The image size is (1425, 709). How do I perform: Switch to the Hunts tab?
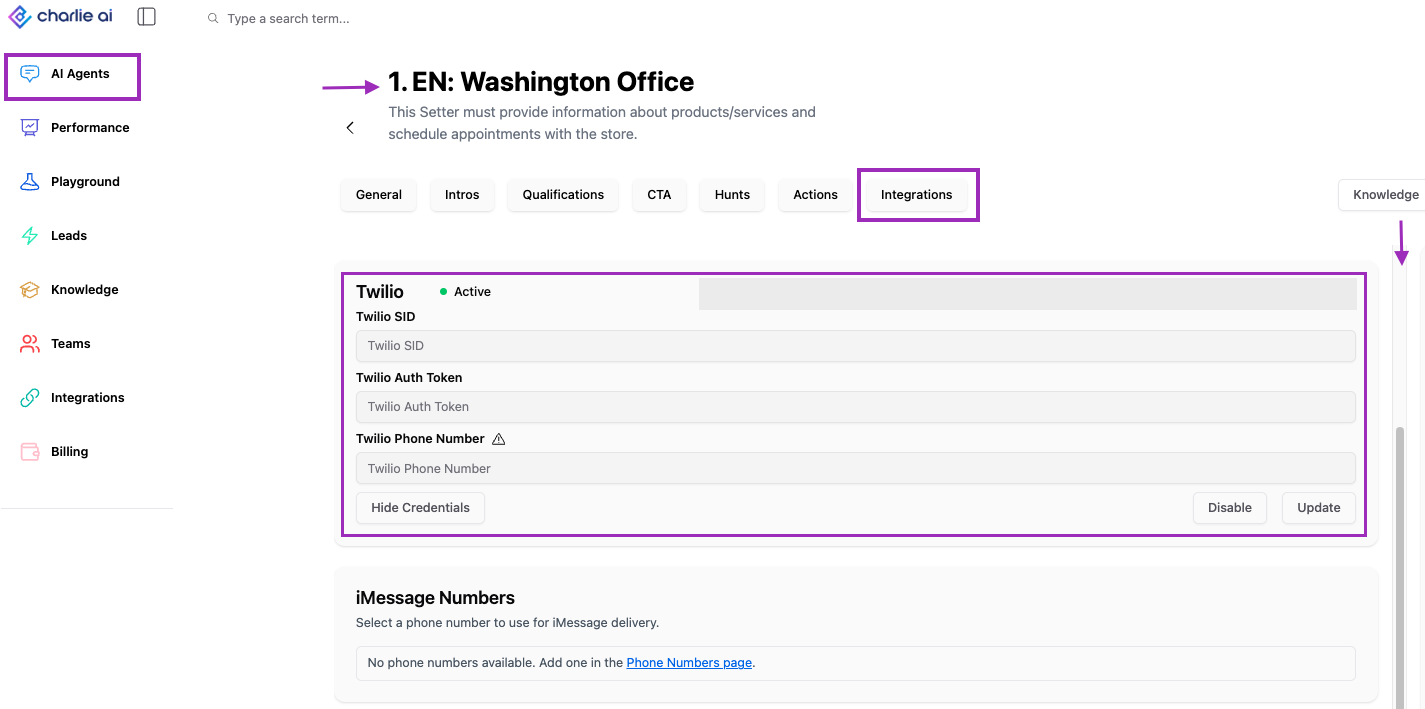[732, 195]
